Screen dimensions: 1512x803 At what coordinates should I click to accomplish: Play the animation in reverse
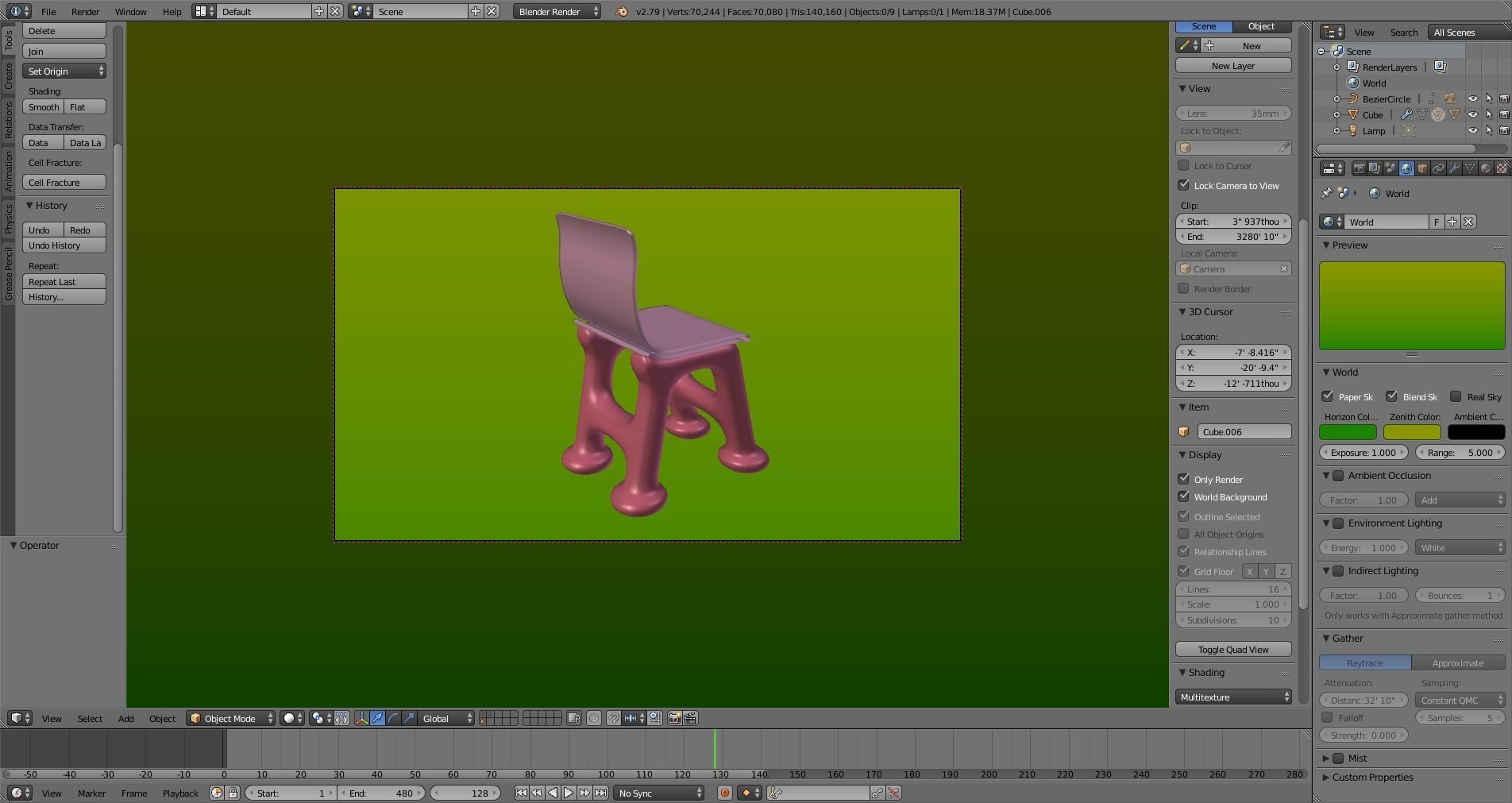[x=553, y=793]
